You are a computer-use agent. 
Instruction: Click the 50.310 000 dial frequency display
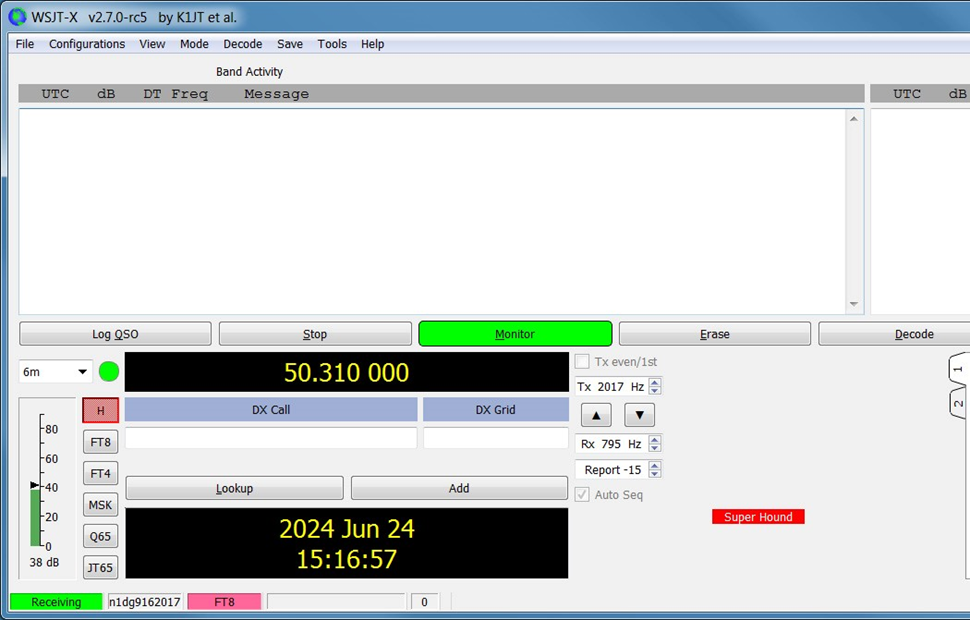346,372
